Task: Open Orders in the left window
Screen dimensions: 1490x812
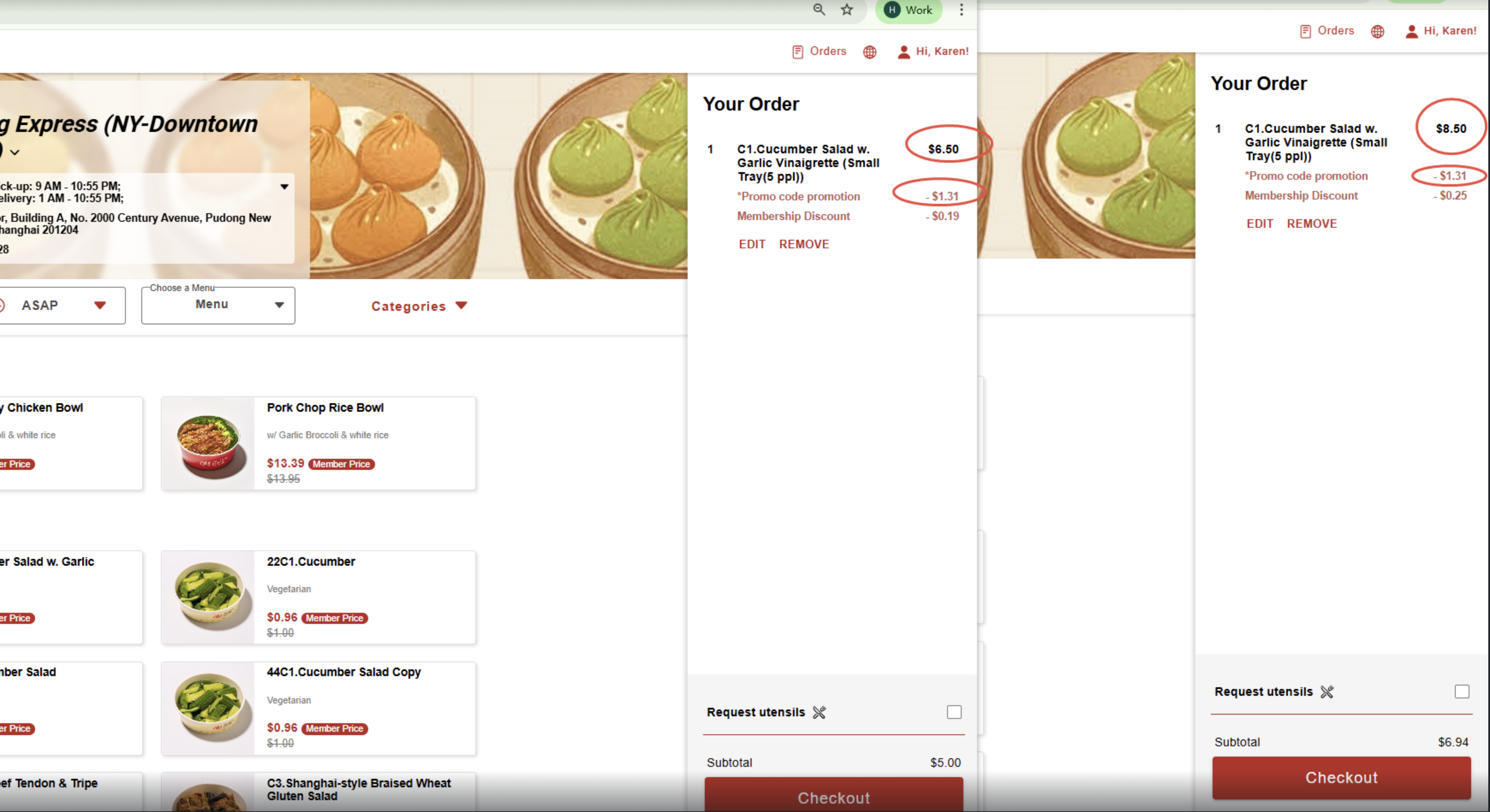Action: pos(819,51)
